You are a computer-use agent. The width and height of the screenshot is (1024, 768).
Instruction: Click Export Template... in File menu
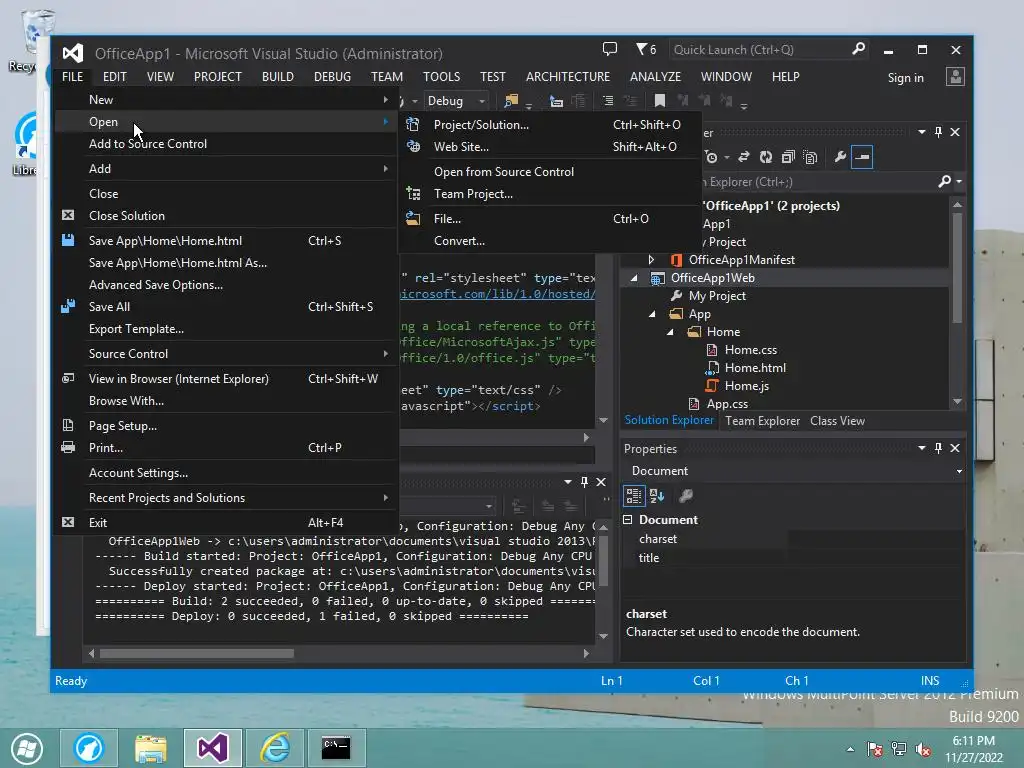point(226,328)
